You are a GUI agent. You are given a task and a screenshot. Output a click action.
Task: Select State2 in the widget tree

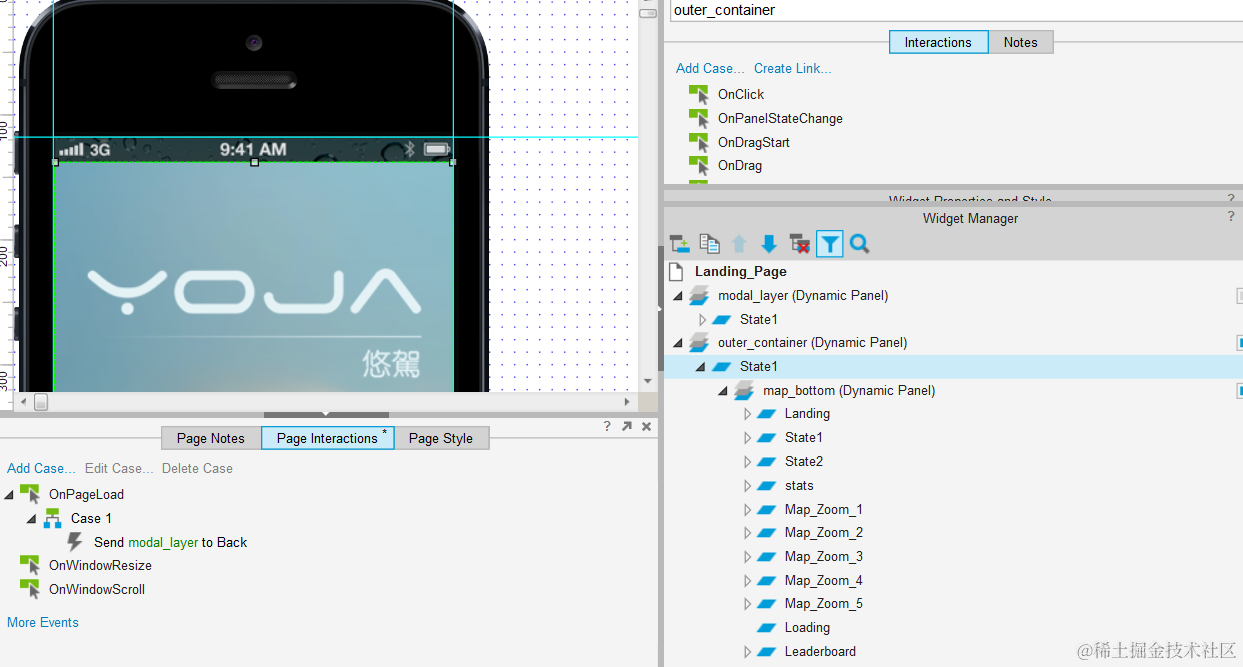click(x=804, y=462)
